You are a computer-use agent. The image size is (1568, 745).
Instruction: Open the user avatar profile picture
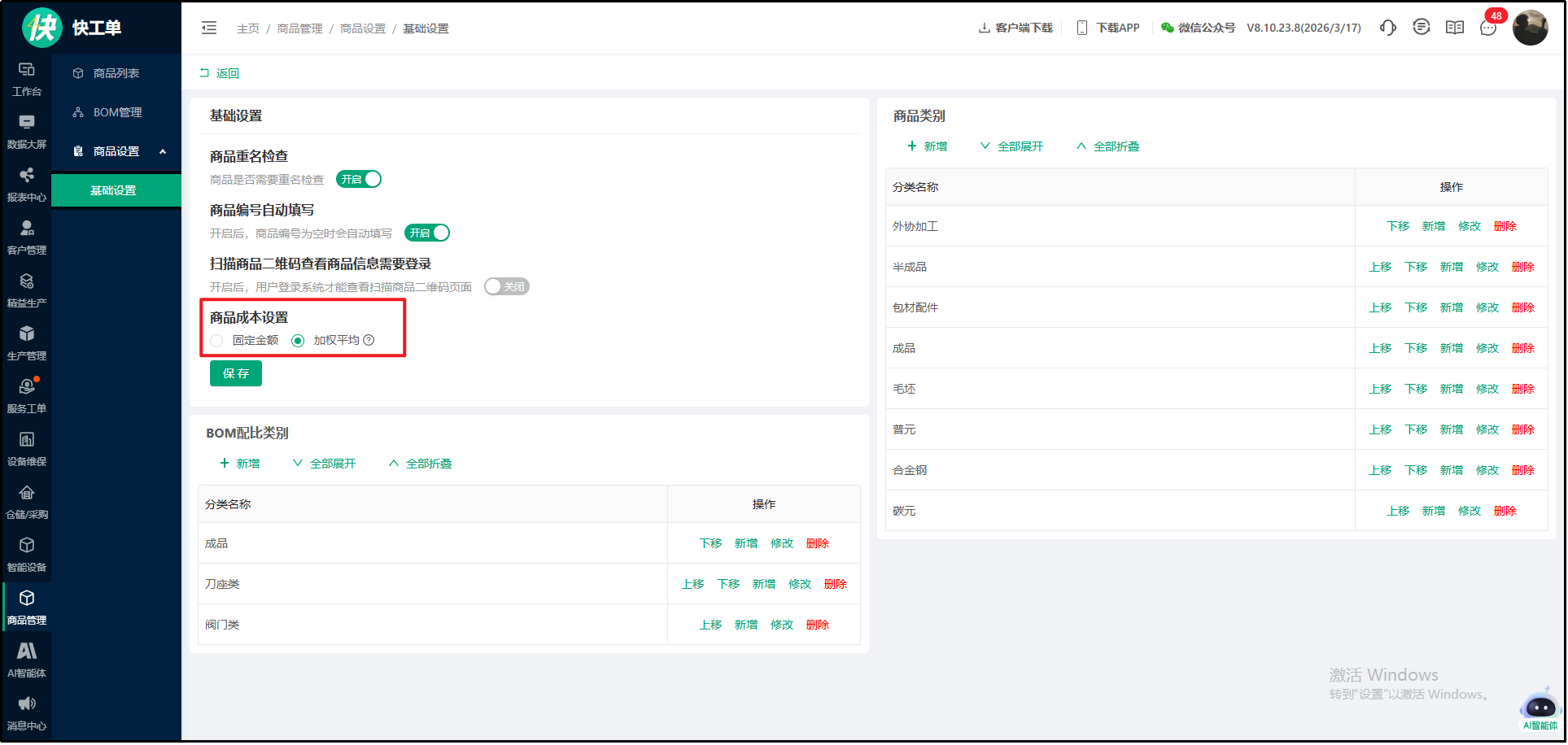(1530, 28)
